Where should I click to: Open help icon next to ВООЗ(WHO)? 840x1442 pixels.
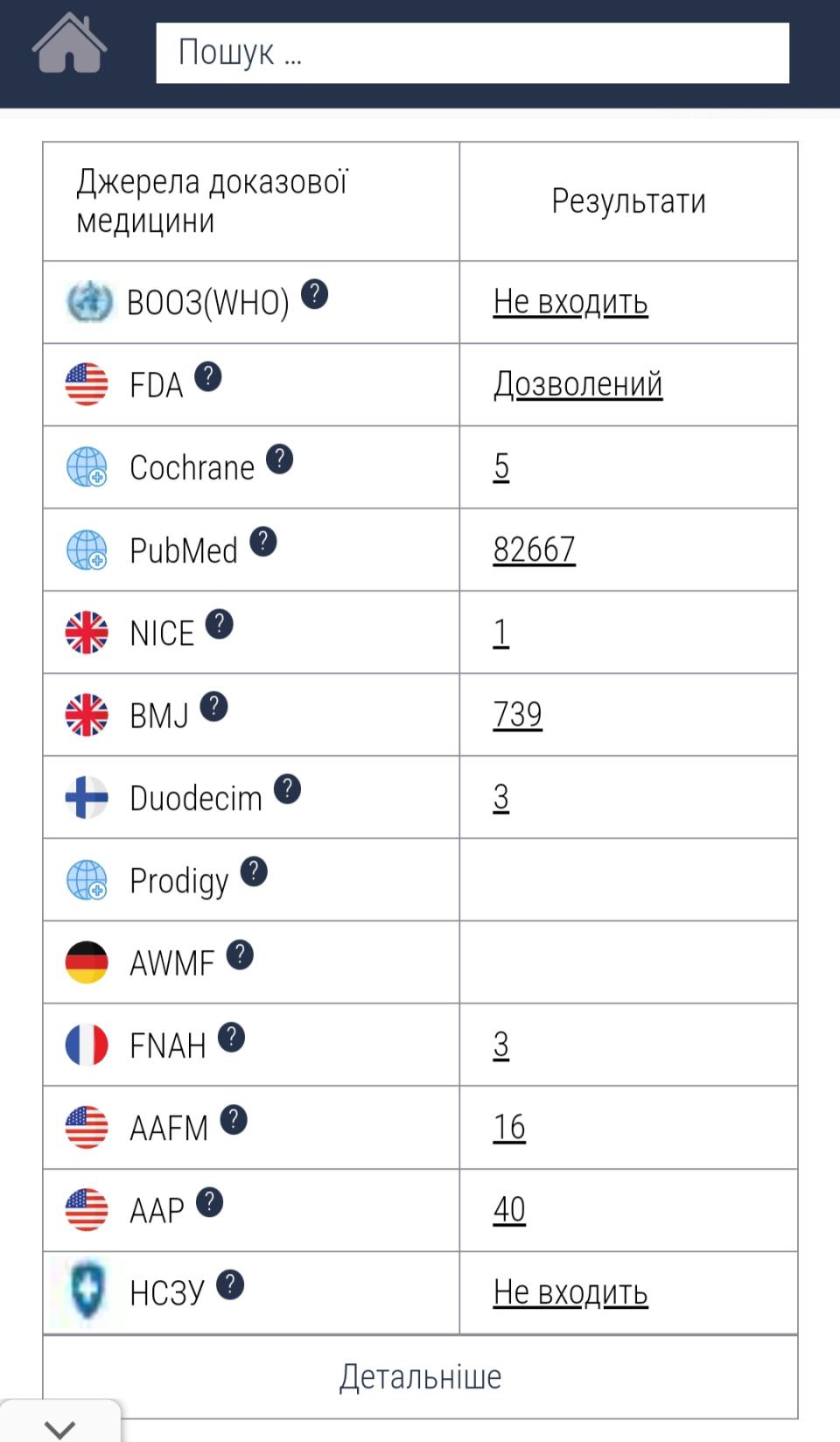tap(315, 294)
